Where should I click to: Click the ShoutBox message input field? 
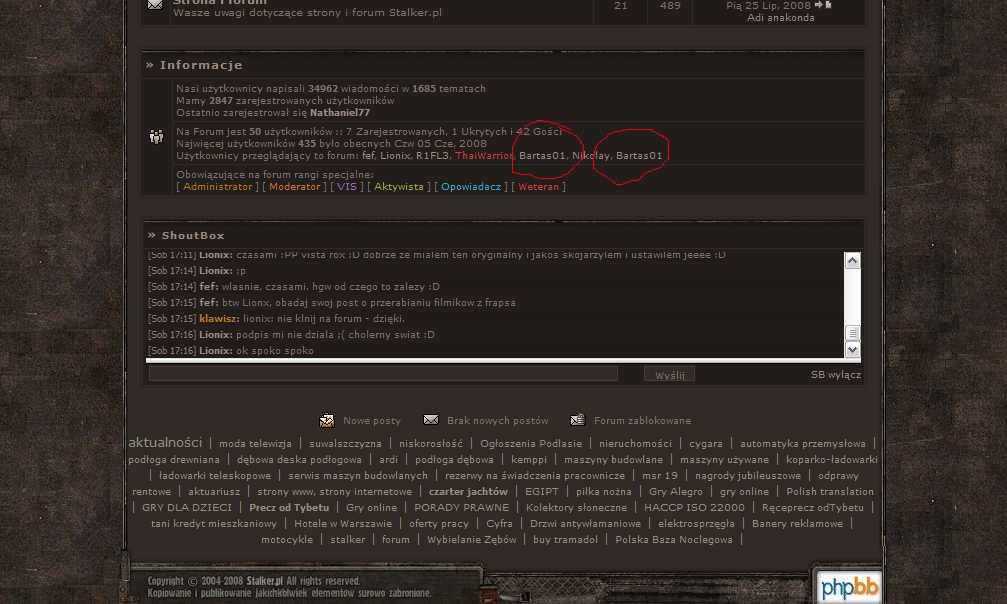[x=382, y=374]
